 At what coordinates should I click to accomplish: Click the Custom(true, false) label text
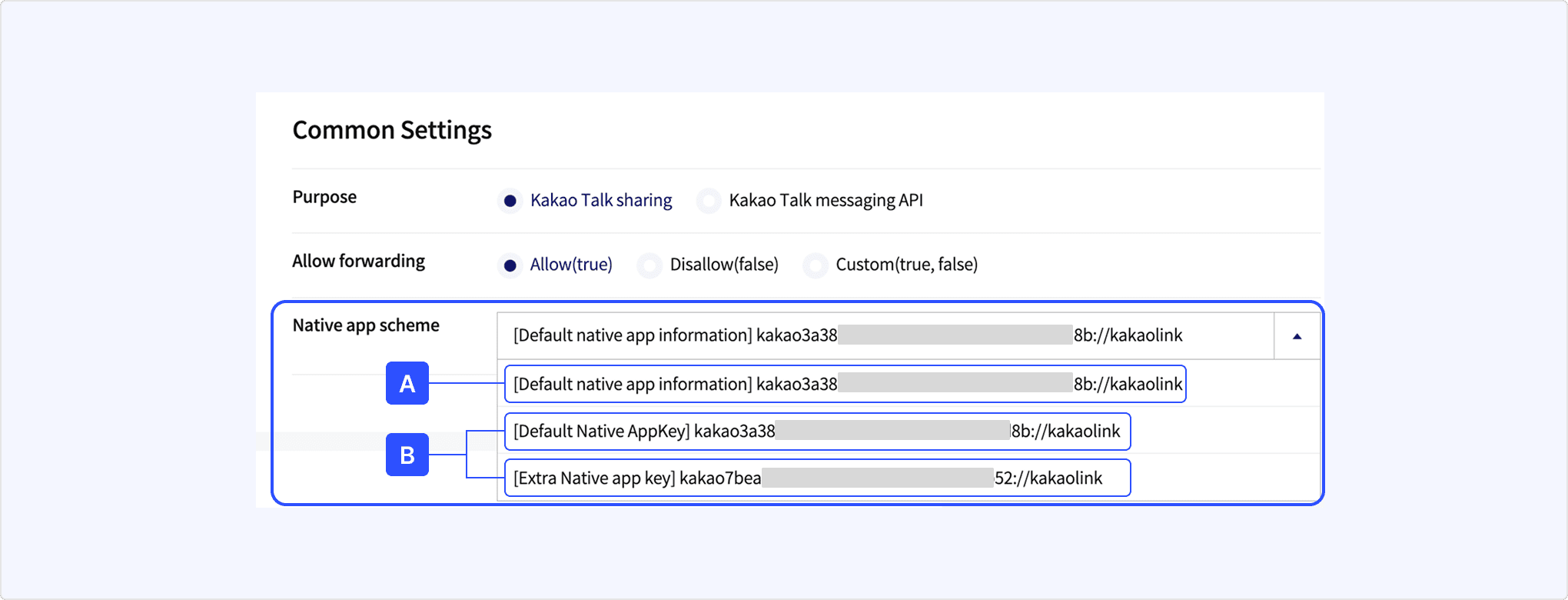point(906,265)
